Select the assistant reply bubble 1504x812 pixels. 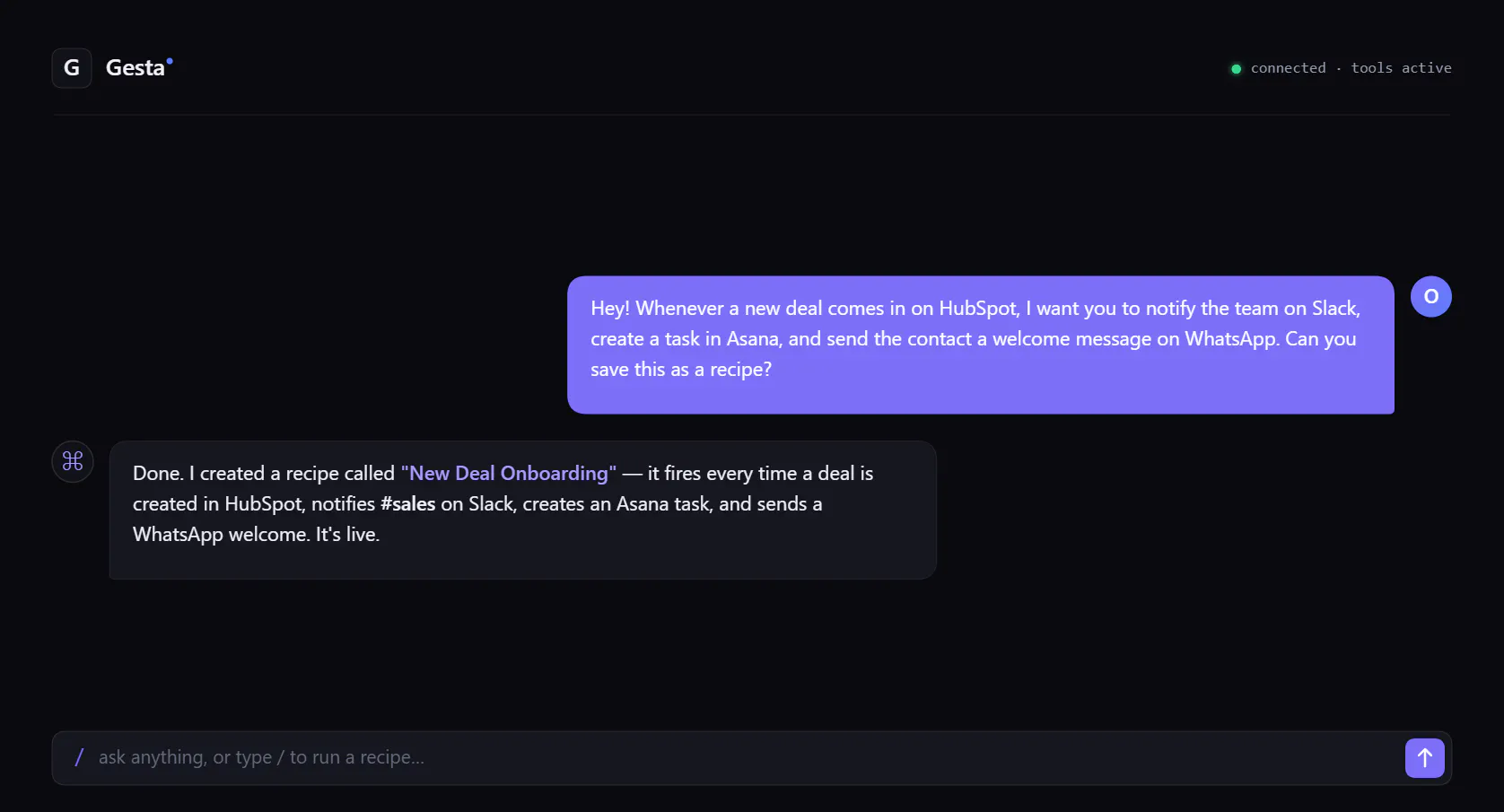(522, 510)
